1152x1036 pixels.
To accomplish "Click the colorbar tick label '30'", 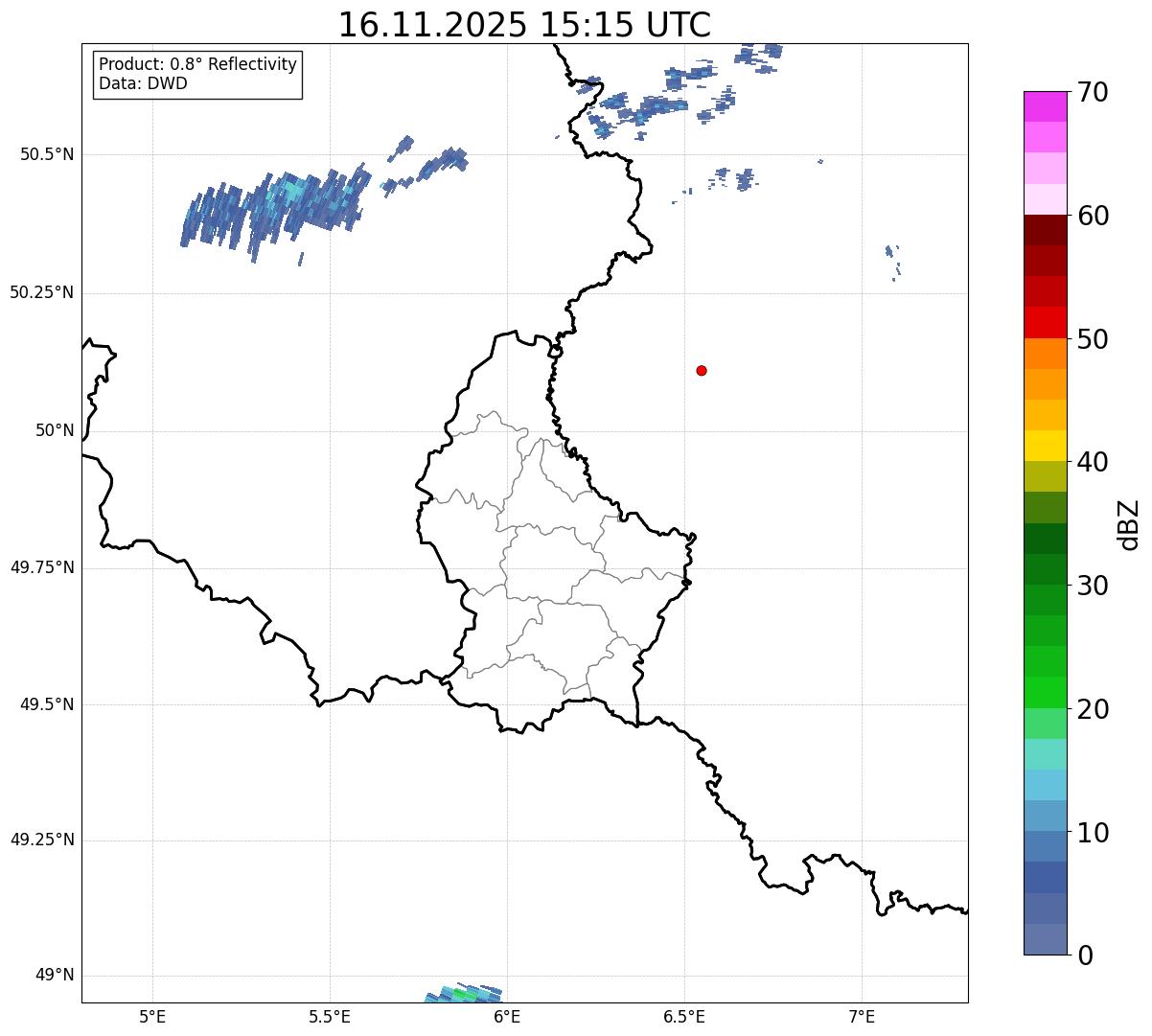I will pyautogui.click(x=1093, y=586).
